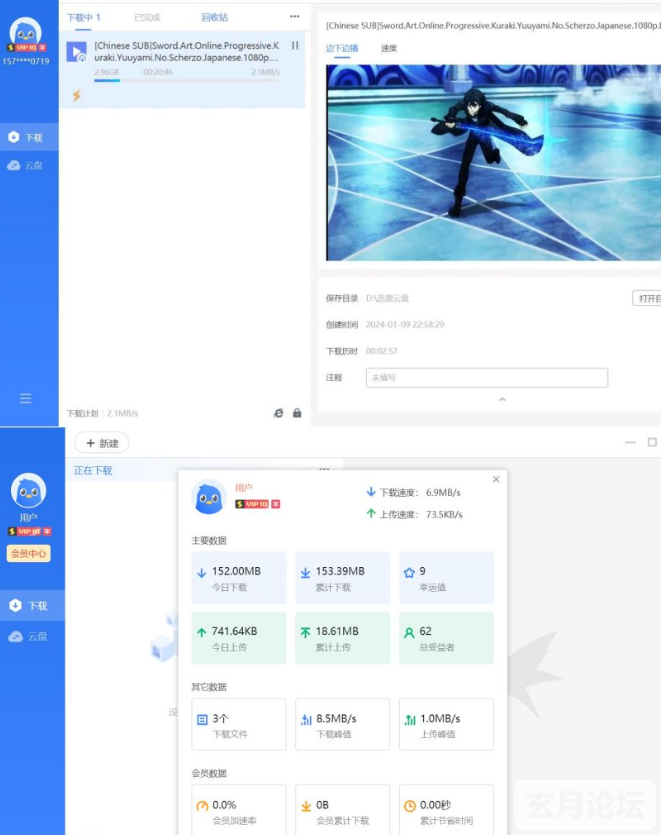Image resolution: width=661 pixels, height=835 pixels.
Task: Click the 注释 input field
Action: (x=487, y=378)
